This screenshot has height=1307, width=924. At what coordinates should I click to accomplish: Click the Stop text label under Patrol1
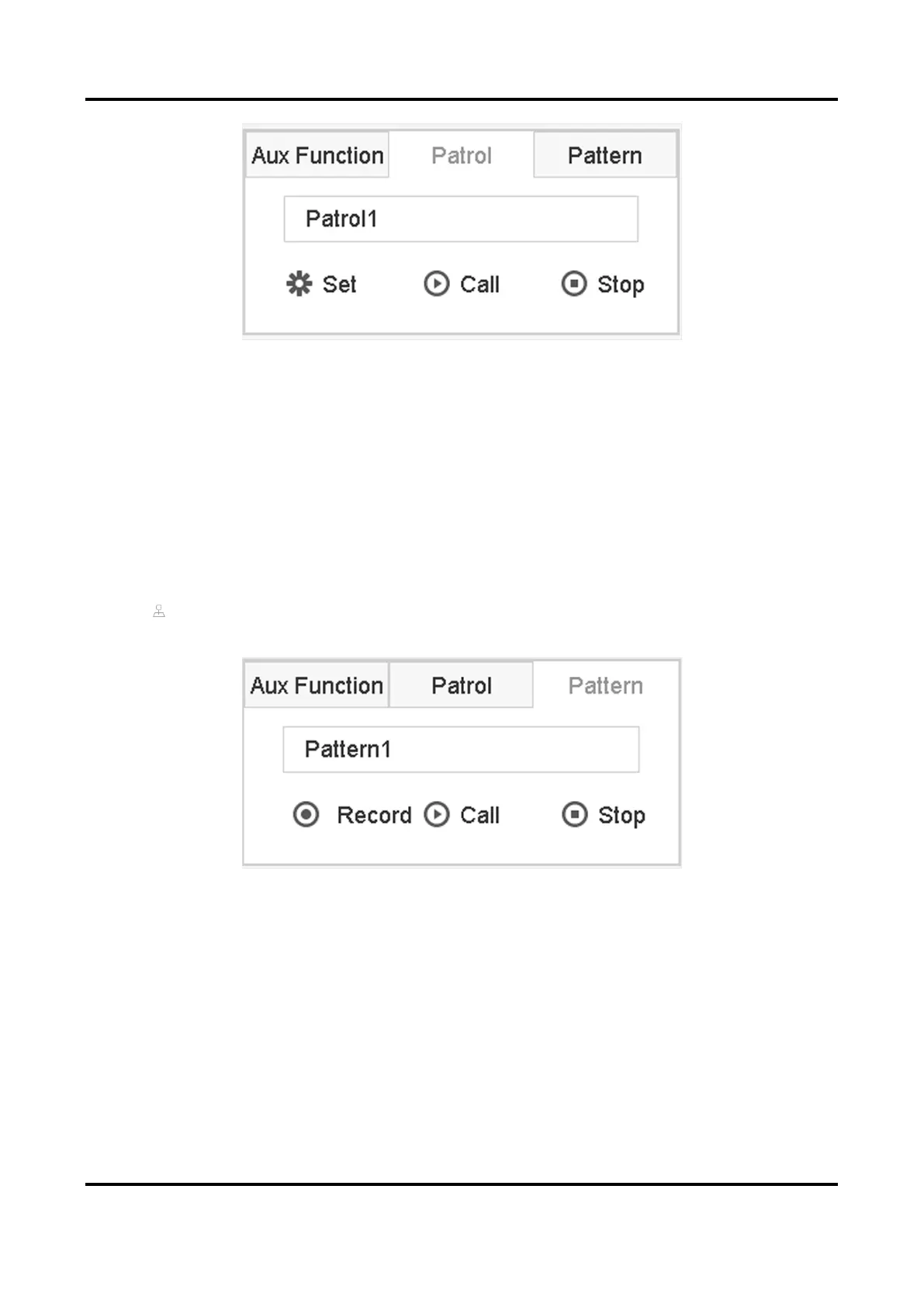pyautogui.click(x=621, y=285)
